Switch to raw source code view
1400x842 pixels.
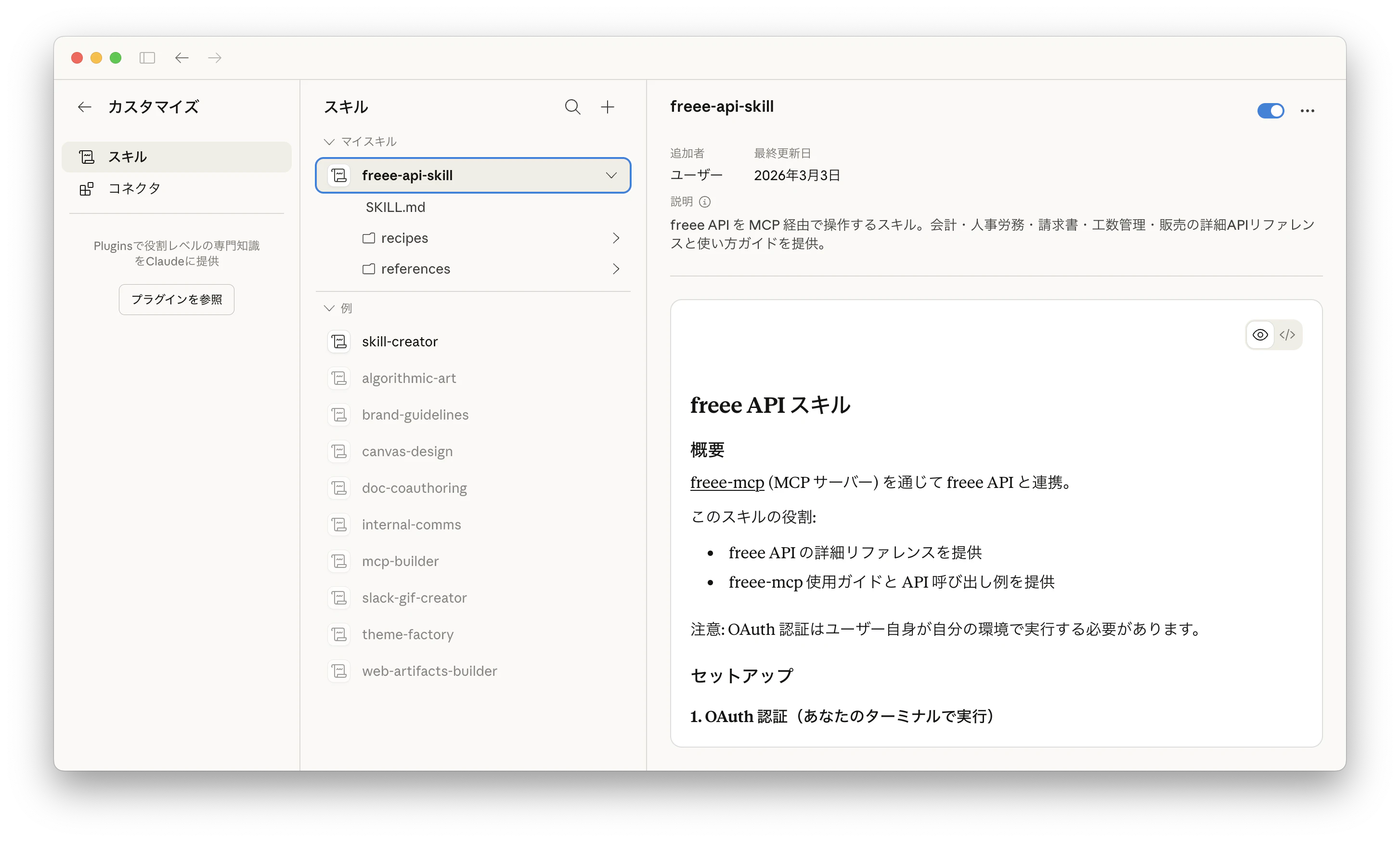[1287, 335]
